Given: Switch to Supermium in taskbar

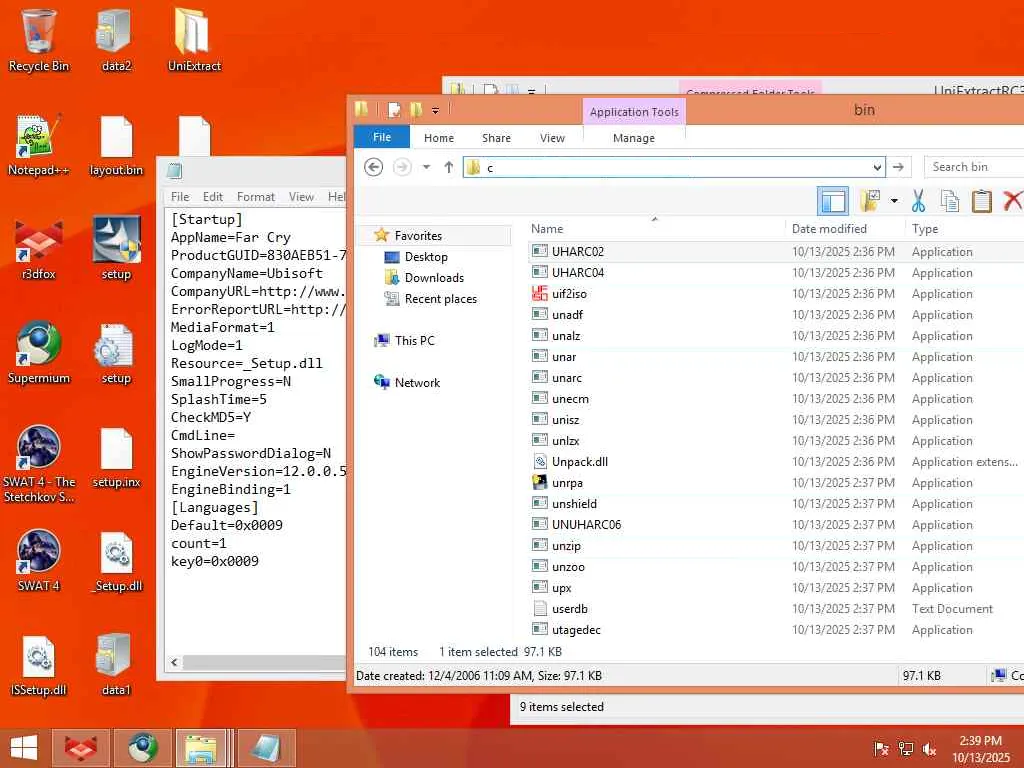Looking at the screenshot, I should (142, 748).
